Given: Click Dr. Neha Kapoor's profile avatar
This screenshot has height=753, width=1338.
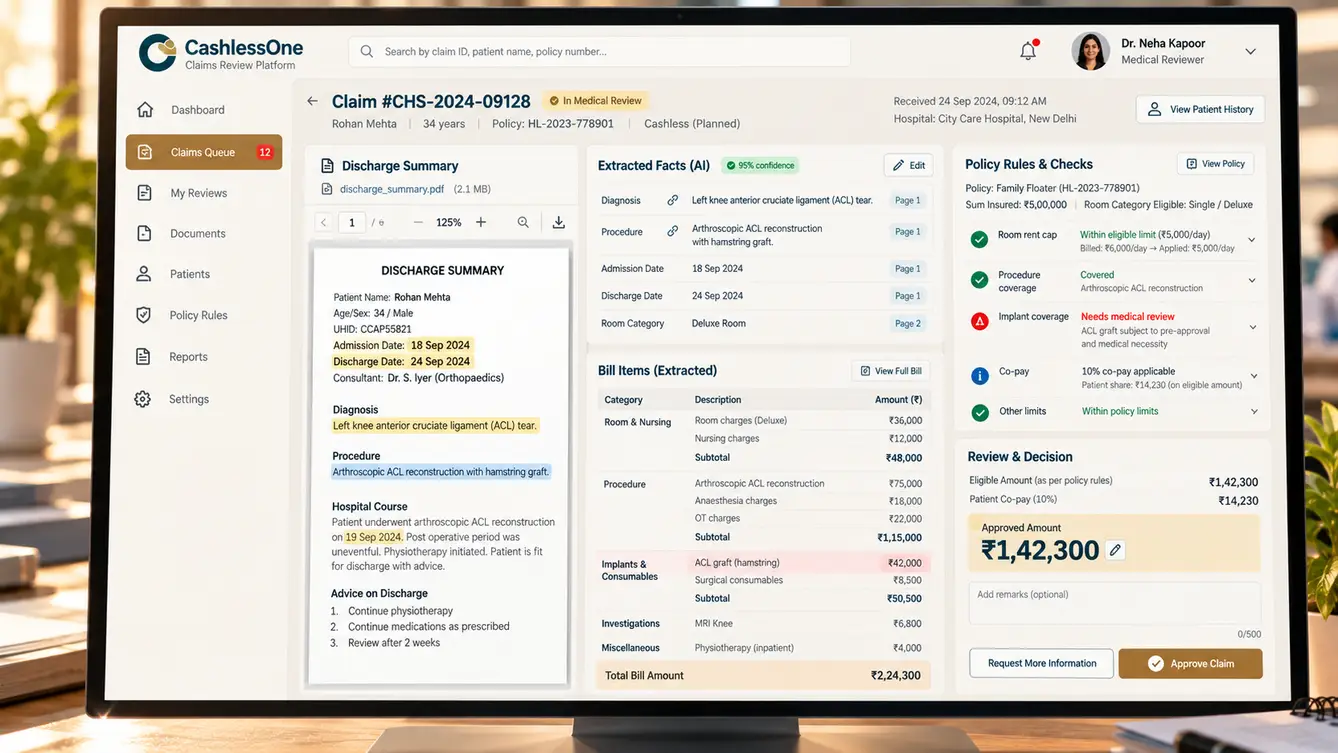Looking at the screenshot, I should pyautogui.click(x=1090, y=51).
